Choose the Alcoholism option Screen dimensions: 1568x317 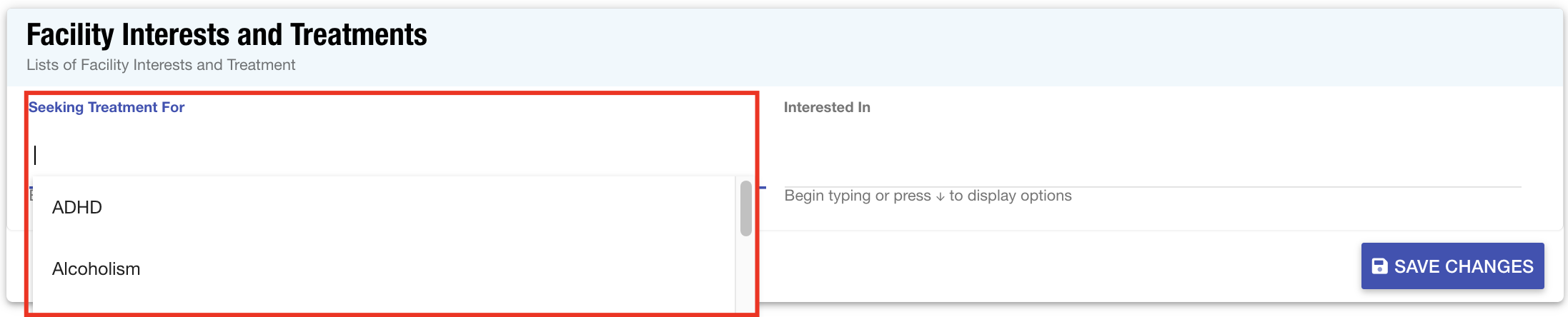tap(96, 269)
